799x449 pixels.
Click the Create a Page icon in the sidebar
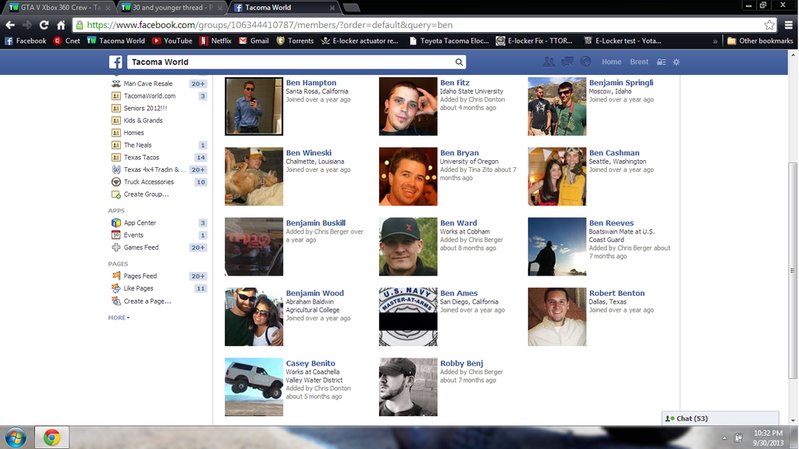tap(116, 301)
